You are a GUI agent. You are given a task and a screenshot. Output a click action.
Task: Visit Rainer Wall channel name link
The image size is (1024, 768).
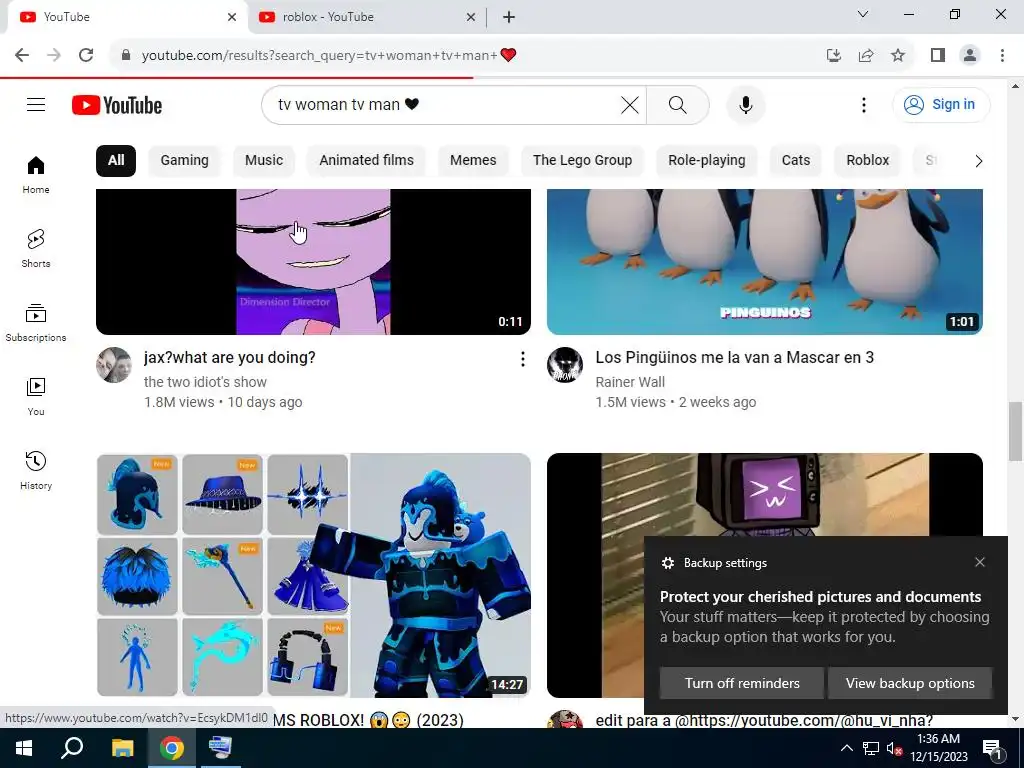pos(630,382)
